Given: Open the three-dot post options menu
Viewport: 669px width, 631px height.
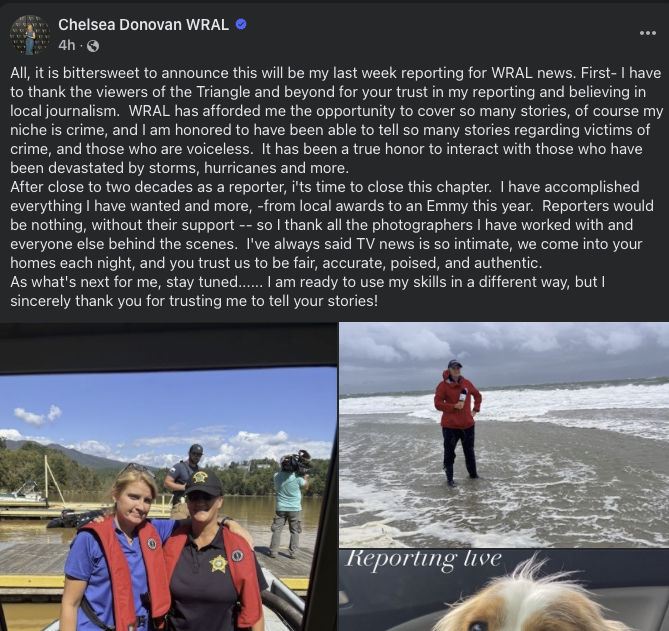Looking at the screenshot, I should coord(647,33).
